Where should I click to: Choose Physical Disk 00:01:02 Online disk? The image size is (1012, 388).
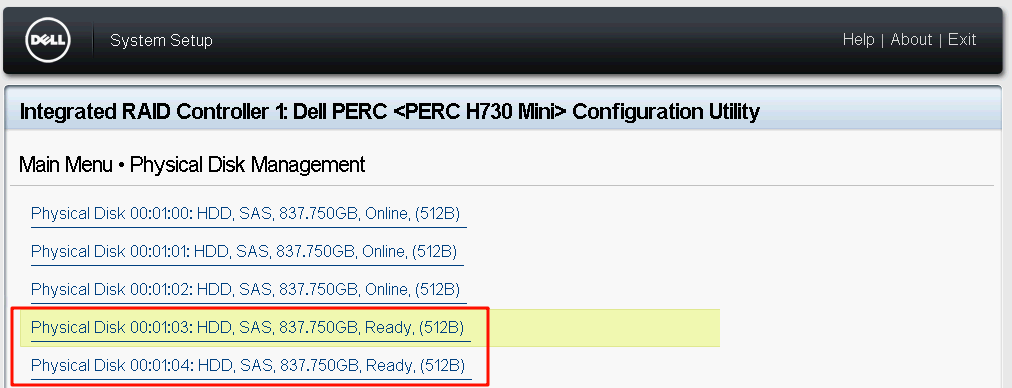coord(245,289)
